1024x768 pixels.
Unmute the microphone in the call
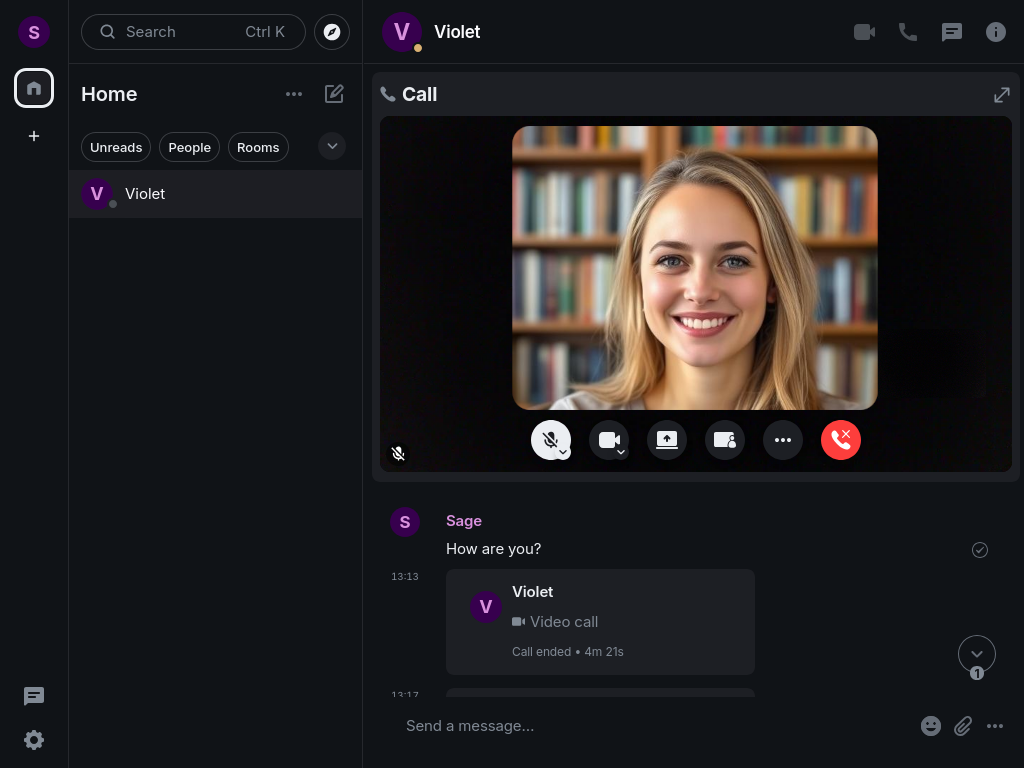(x=550, y=438)
